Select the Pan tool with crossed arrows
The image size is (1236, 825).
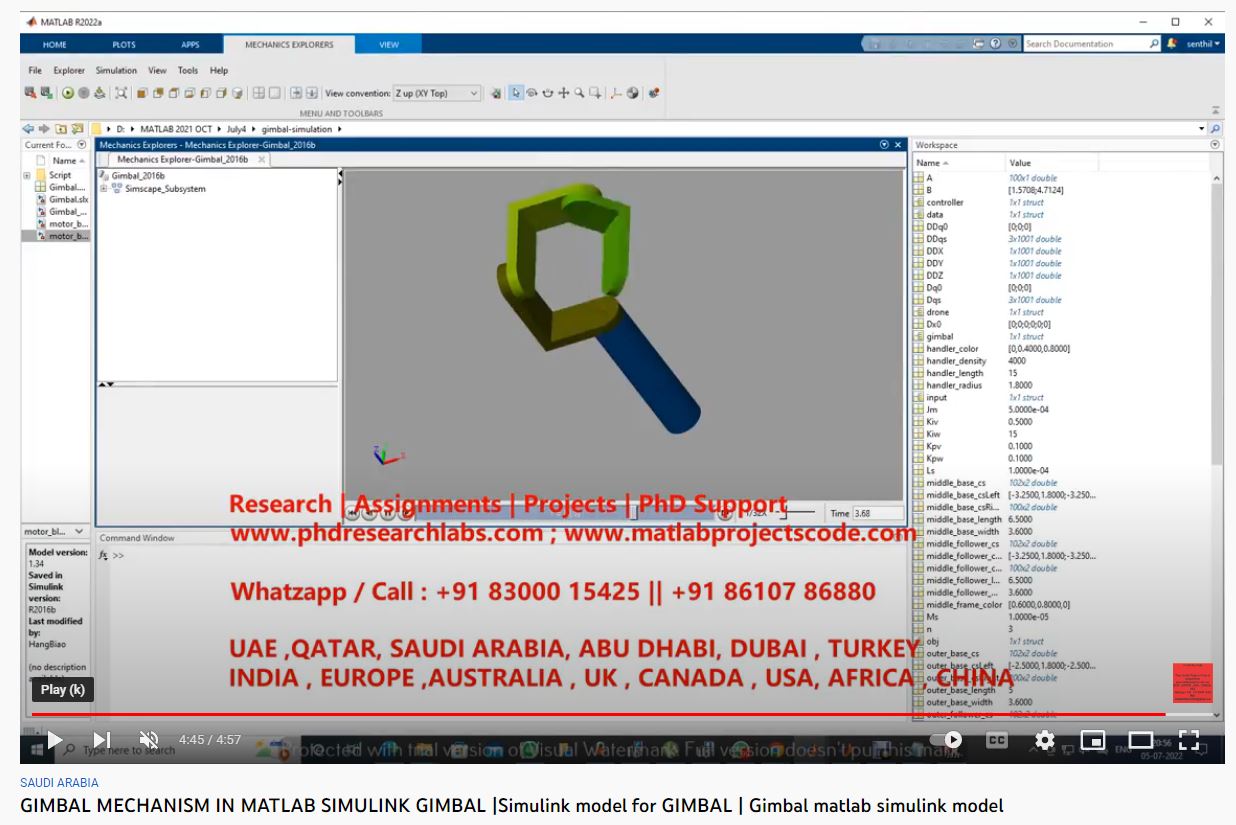click(x=563, y=93)
